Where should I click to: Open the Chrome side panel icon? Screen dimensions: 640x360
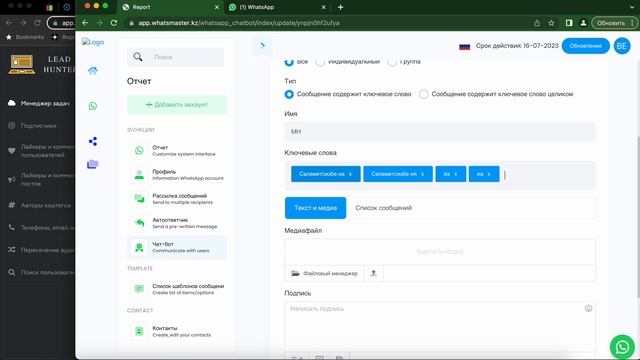coord(569,23)
